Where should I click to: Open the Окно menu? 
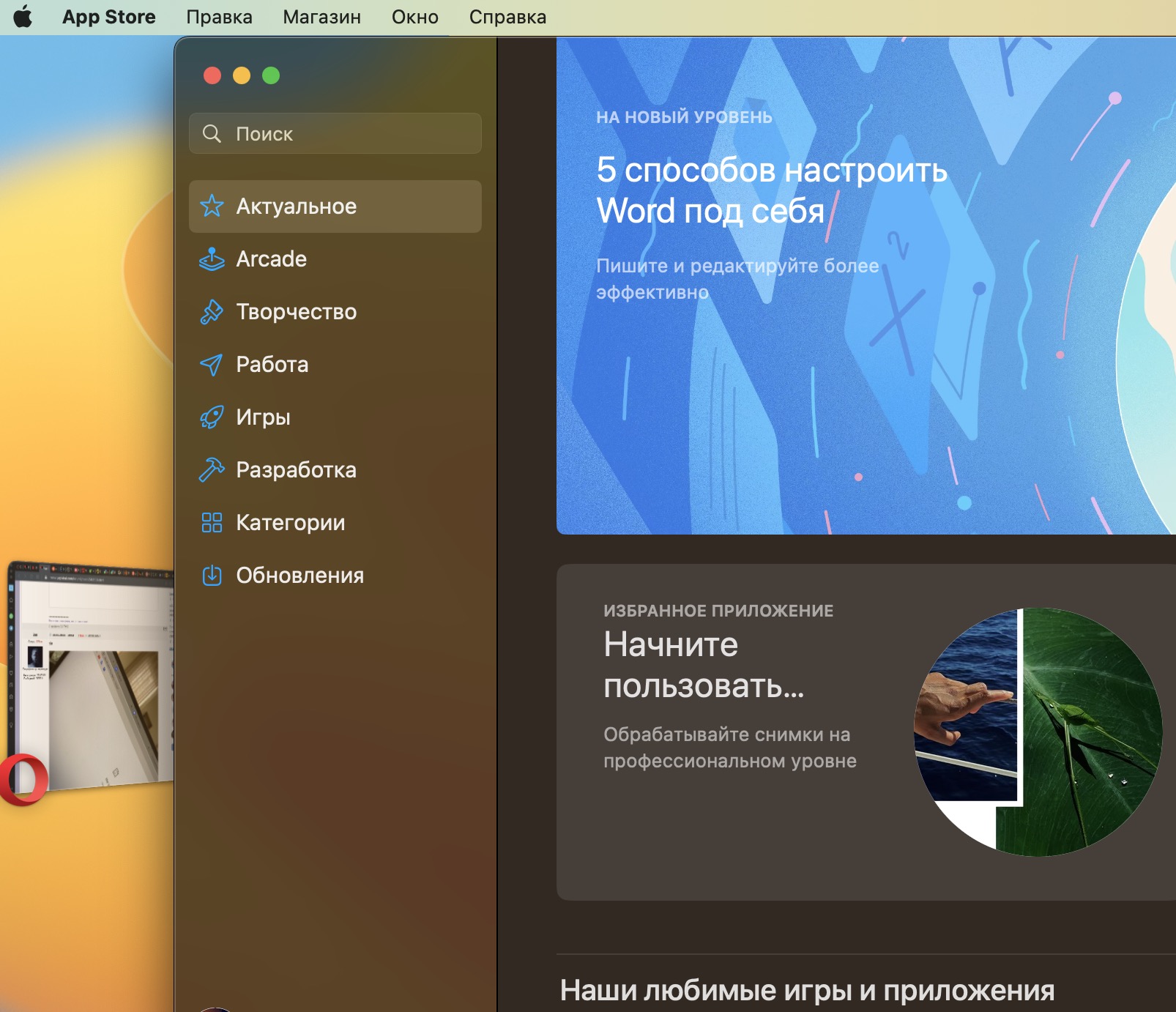(415, 17)
